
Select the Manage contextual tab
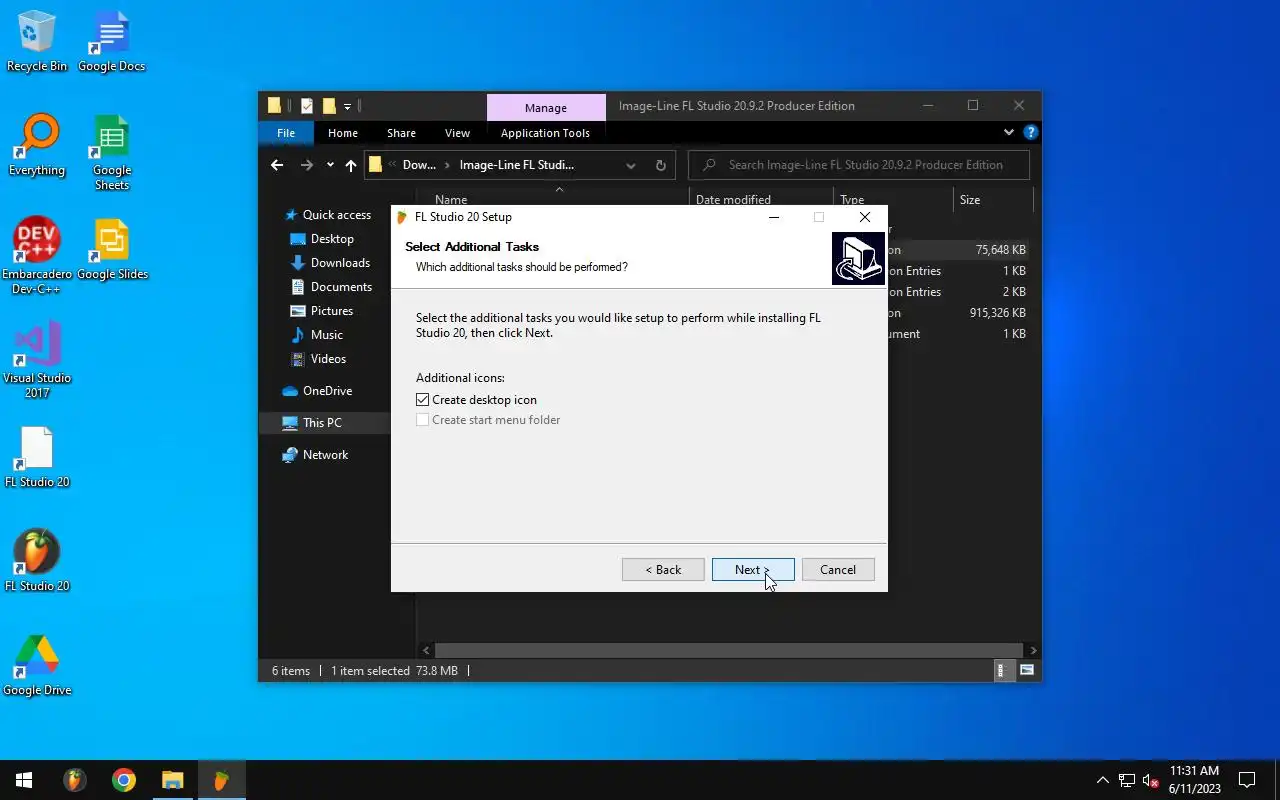[546, 107]
